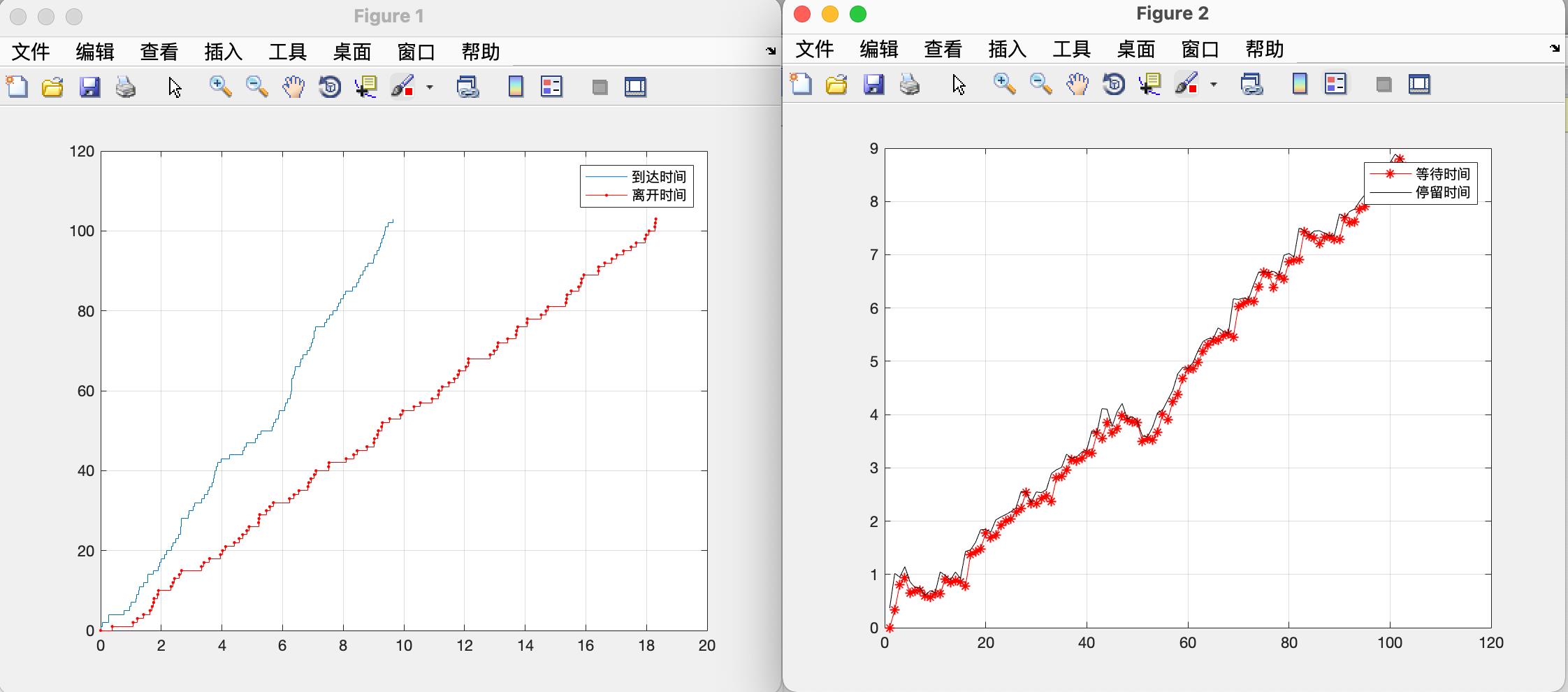Insert Legend icon in Figure 2

pos(1336,84)
